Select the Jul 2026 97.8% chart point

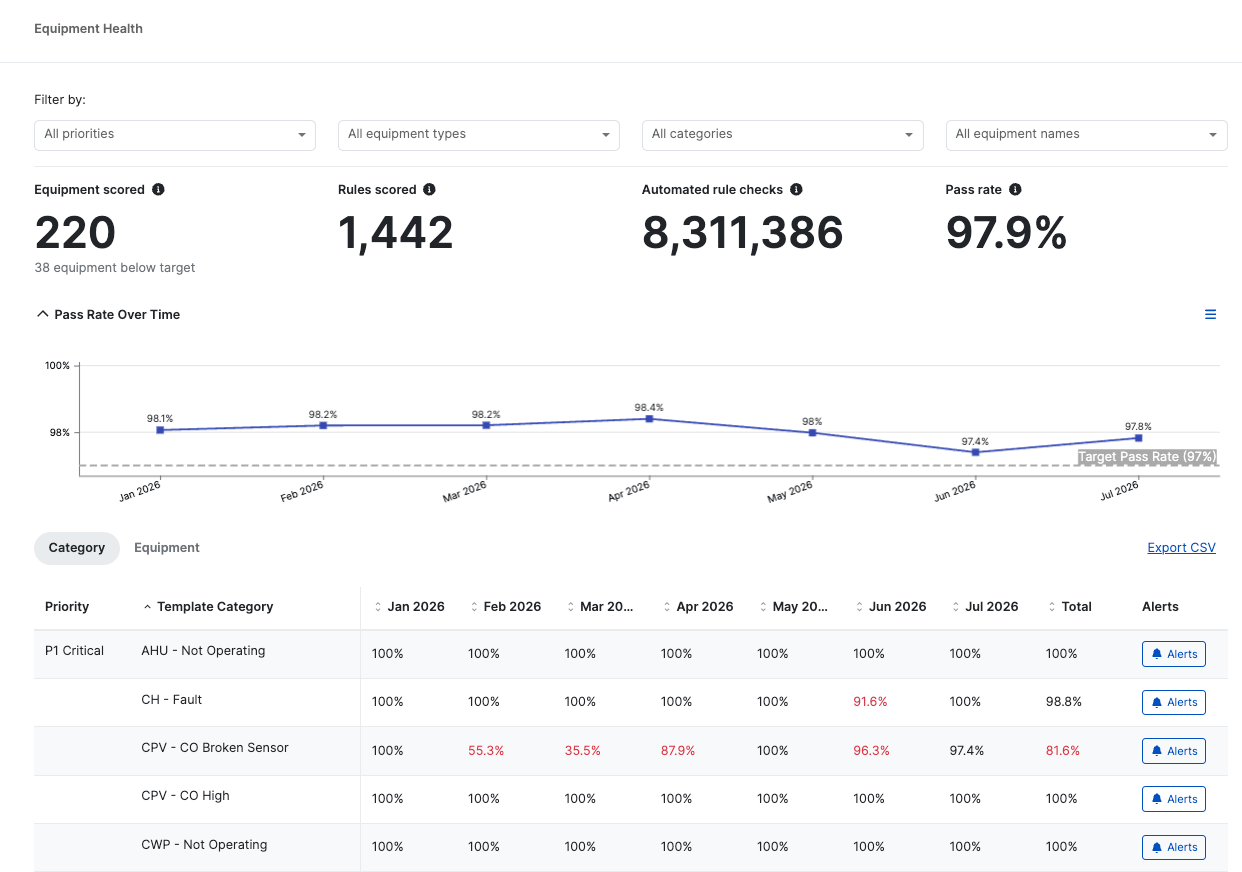point(1139,438)
